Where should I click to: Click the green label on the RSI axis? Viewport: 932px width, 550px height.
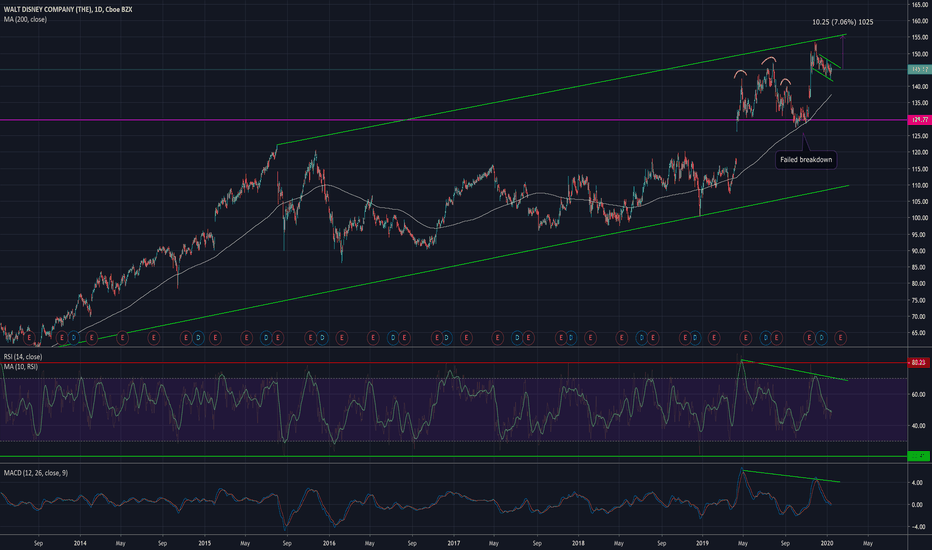click(x=920, y=456)
